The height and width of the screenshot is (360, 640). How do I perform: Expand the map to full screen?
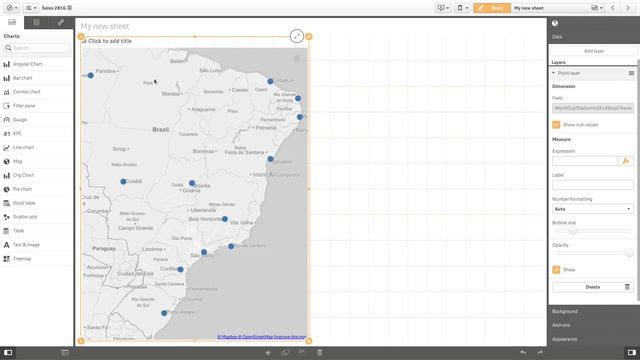297,36
